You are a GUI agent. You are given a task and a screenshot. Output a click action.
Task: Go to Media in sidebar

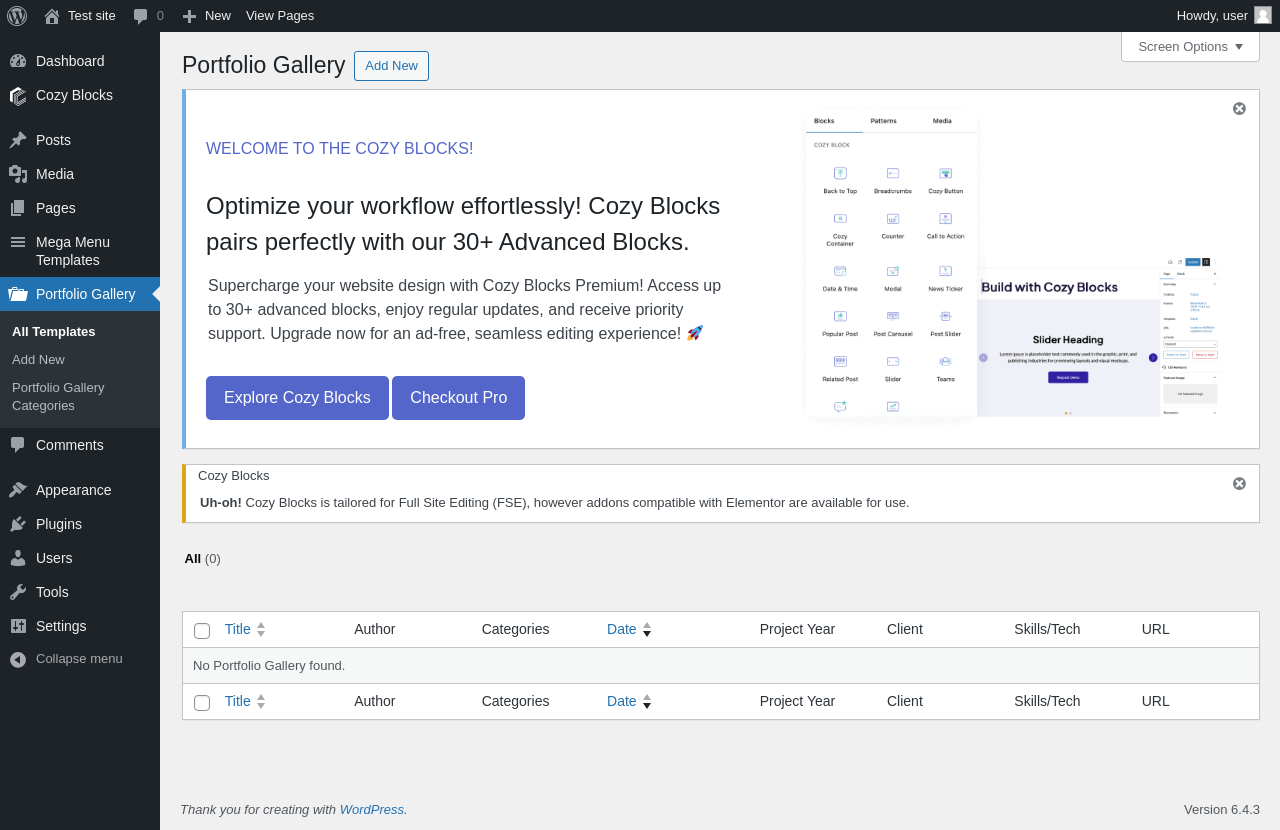coord(80,174)
